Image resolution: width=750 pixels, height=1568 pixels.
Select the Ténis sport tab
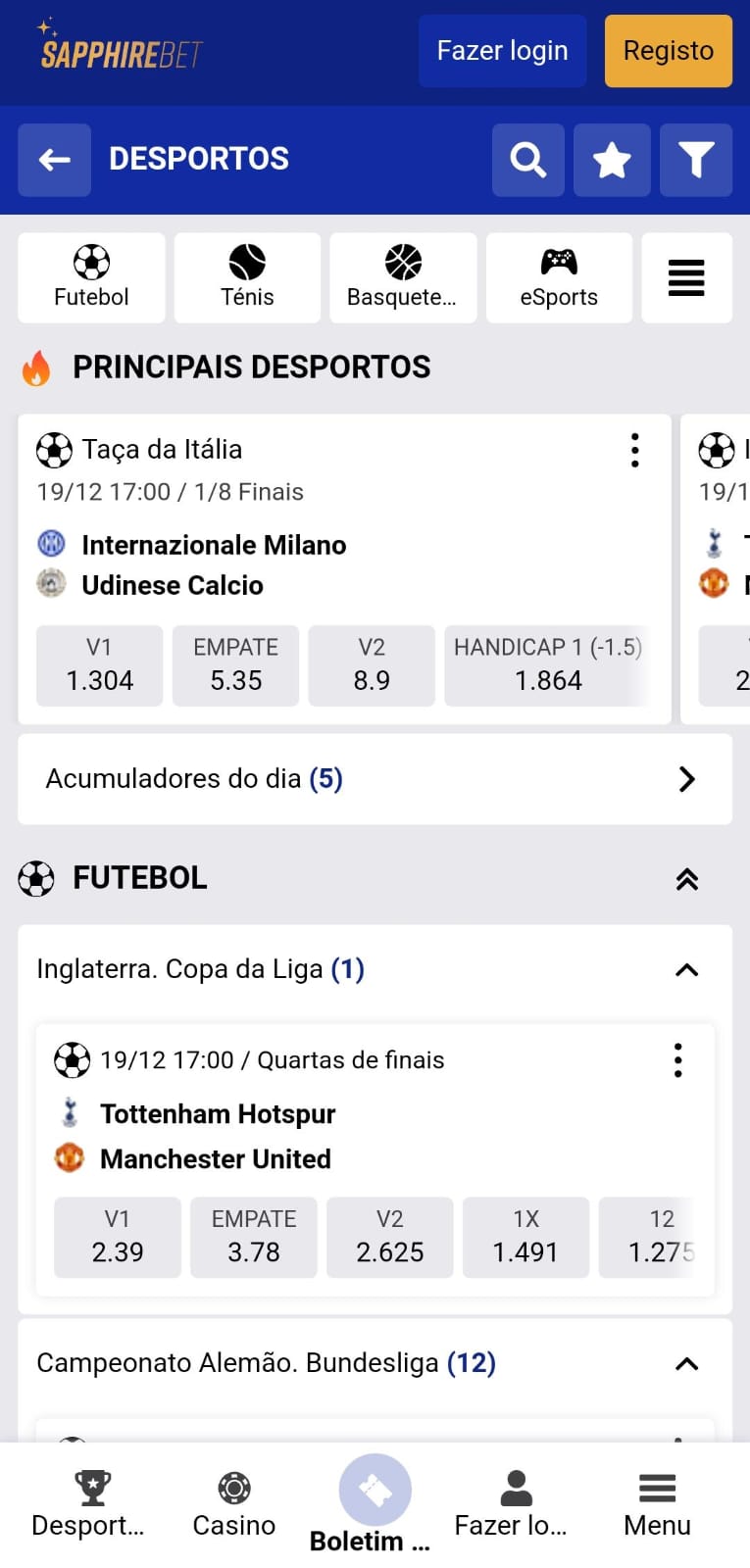247,278
